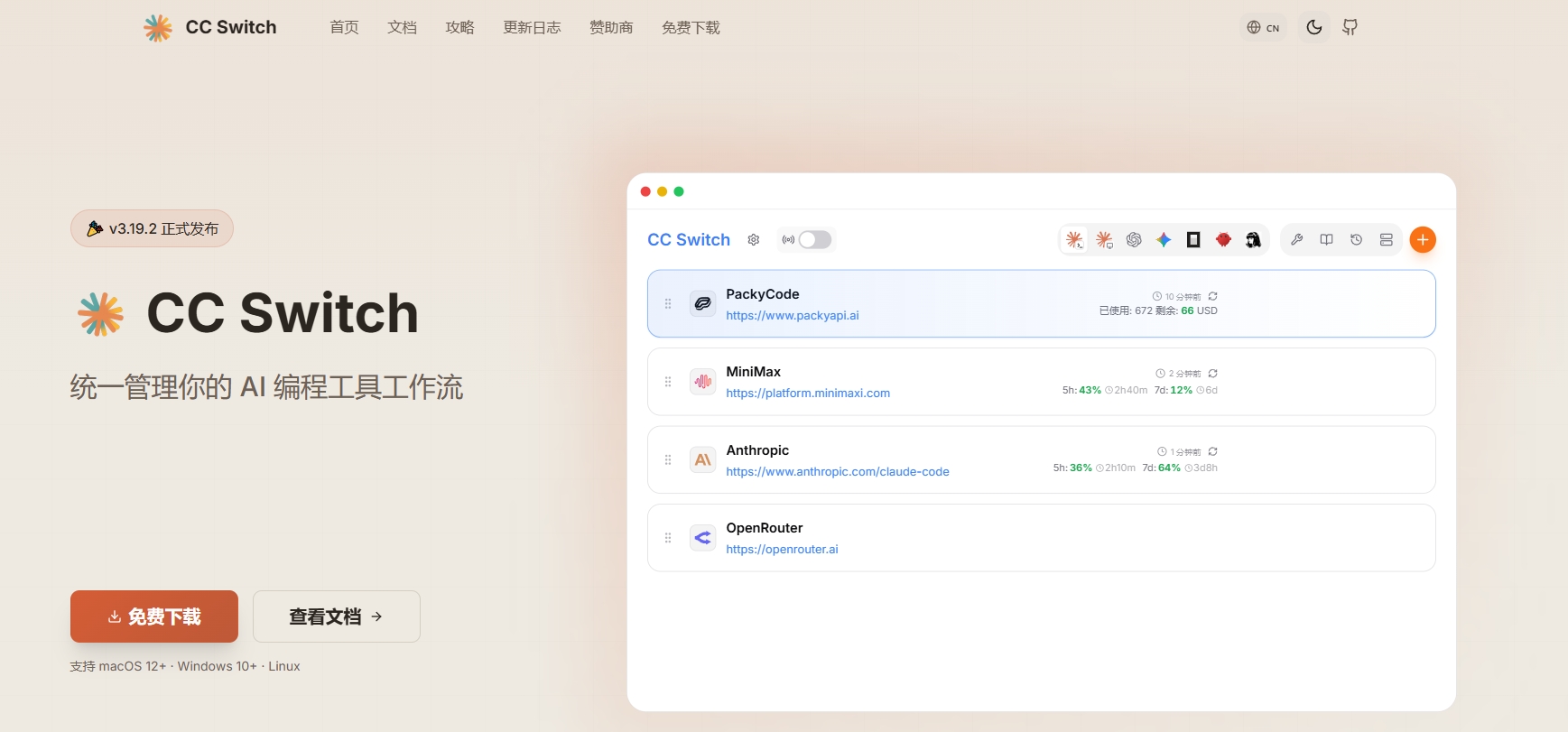This screenshot has width=1568, height=732.
Task: Select the Gemini app icon
Action: click(x=1164, y=240)
